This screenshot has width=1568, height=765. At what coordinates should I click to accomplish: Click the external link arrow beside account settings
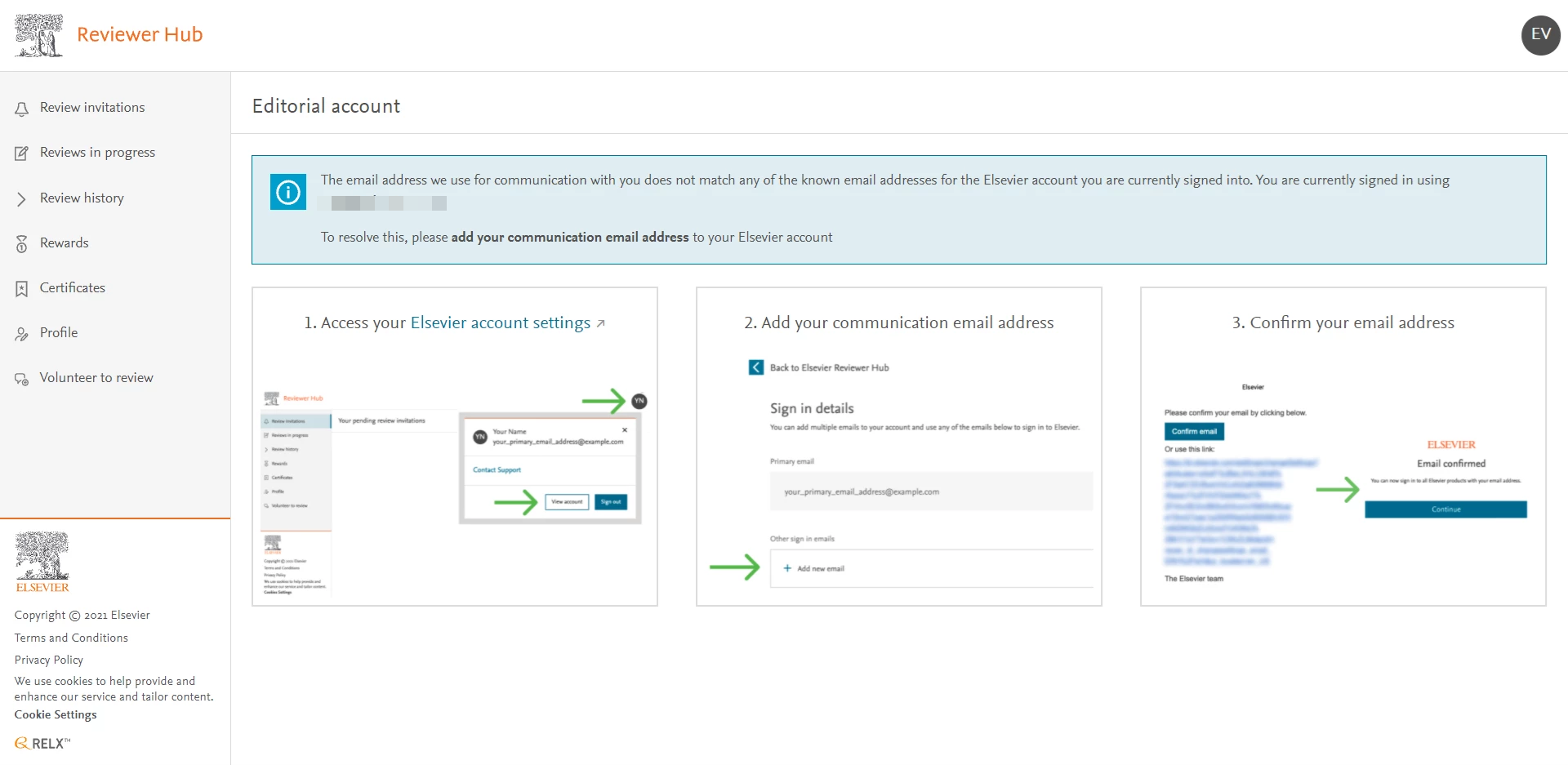(x=600, y=322)
